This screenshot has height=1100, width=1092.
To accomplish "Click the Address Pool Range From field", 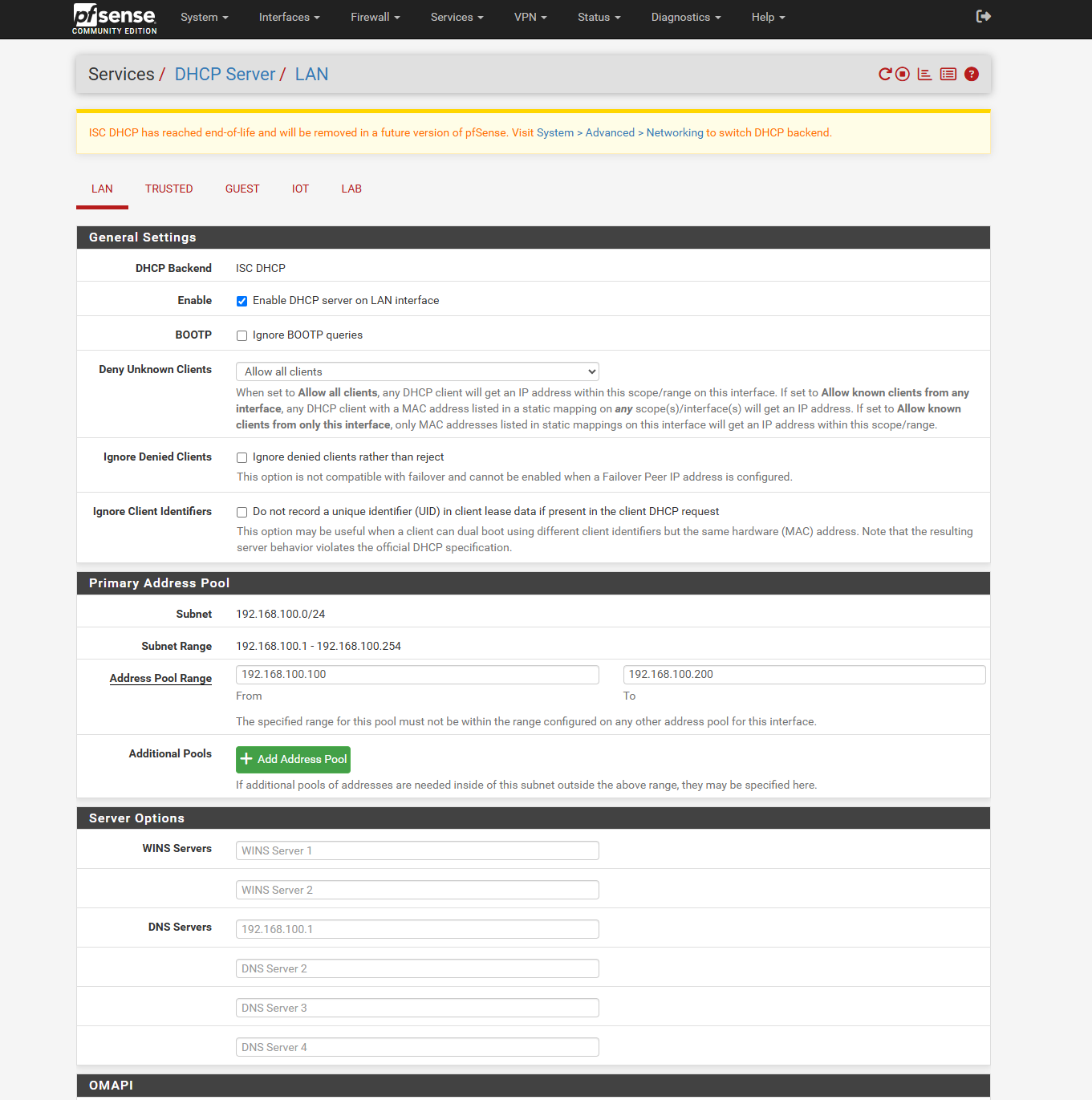I will click(417, 675).
